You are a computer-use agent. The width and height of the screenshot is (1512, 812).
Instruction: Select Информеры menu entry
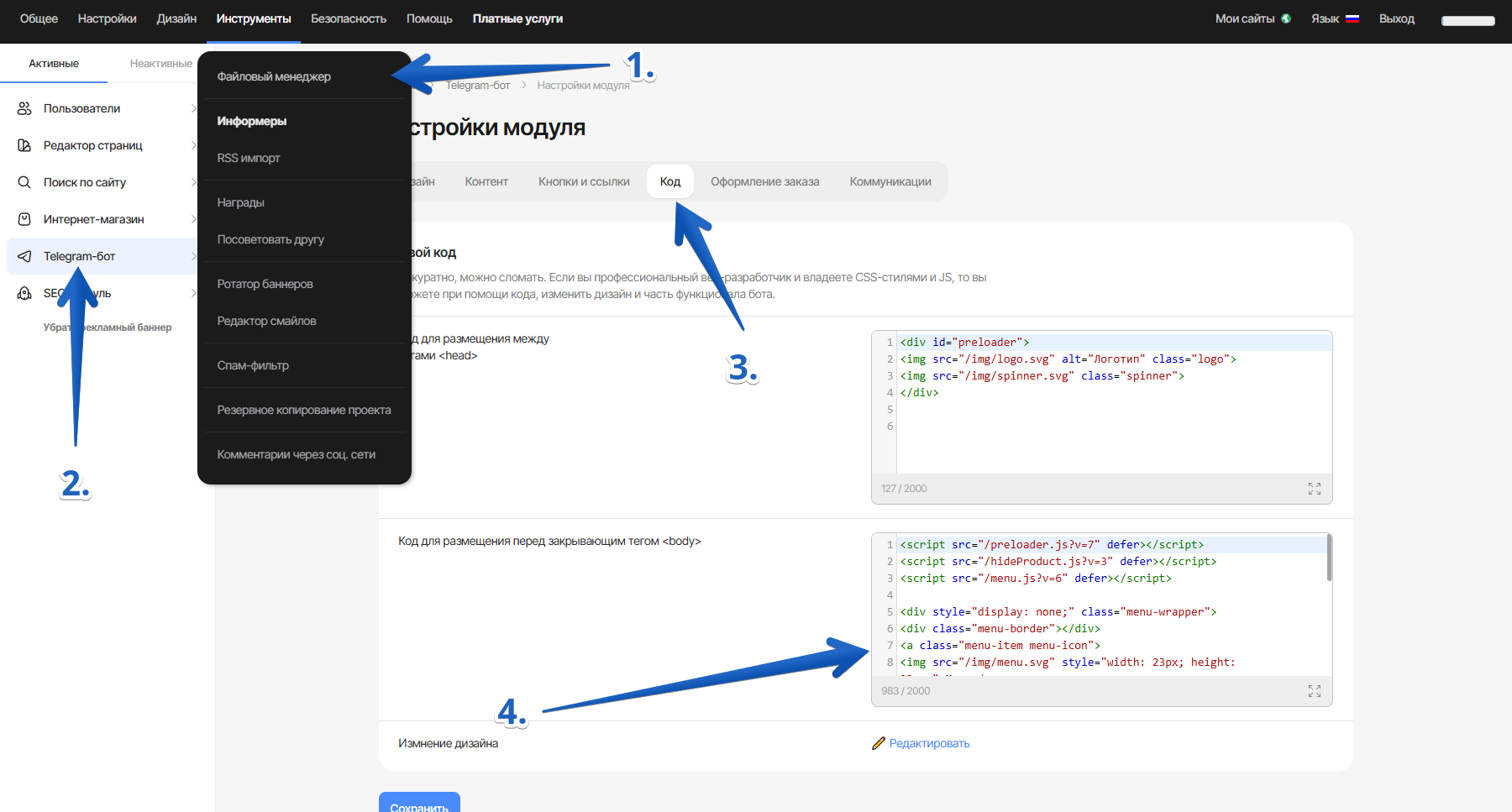(252, 121)
